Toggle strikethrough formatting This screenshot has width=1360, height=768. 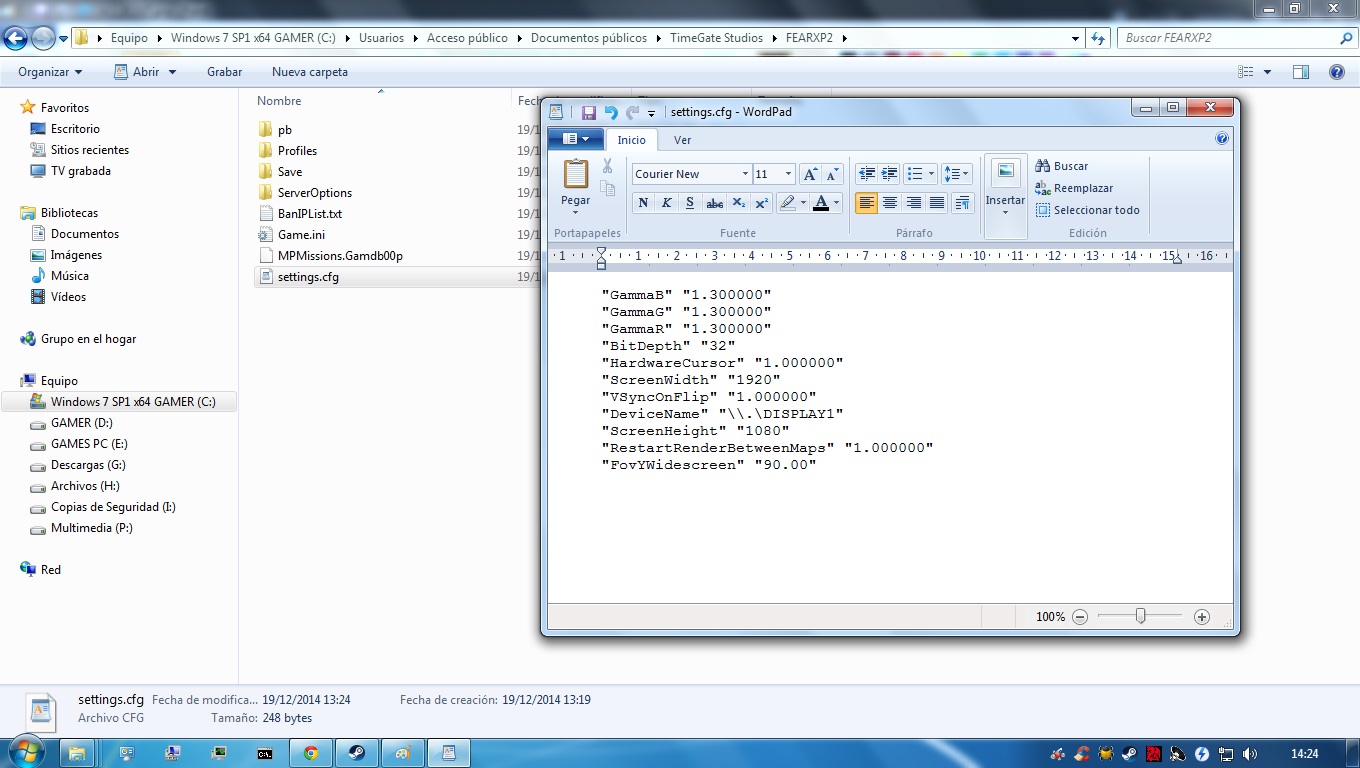tap(714, 203)
